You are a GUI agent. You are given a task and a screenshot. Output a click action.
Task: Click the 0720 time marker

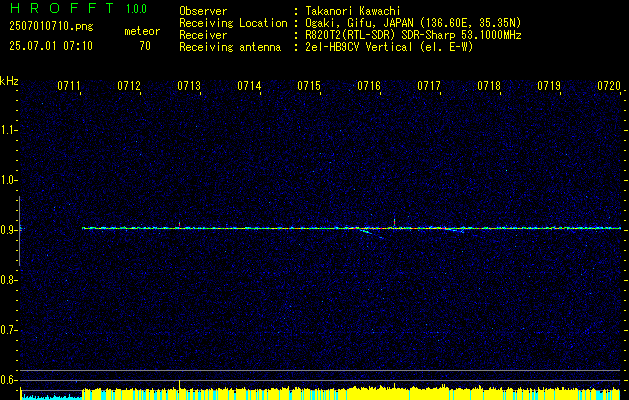tap(609, 86)
